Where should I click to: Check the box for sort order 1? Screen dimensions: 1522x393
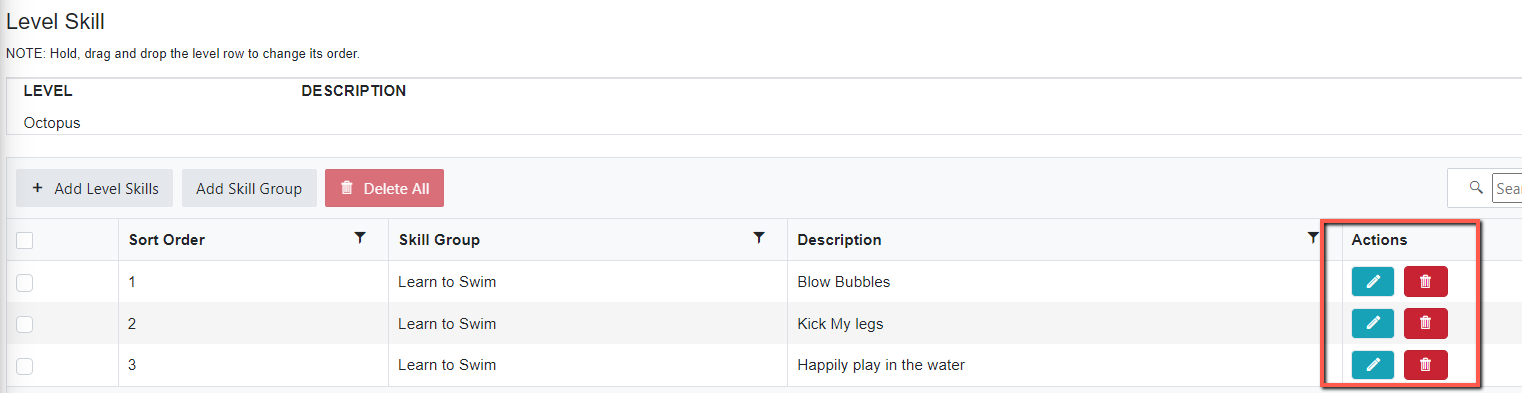pyautogui.click(x=25, y=283)
